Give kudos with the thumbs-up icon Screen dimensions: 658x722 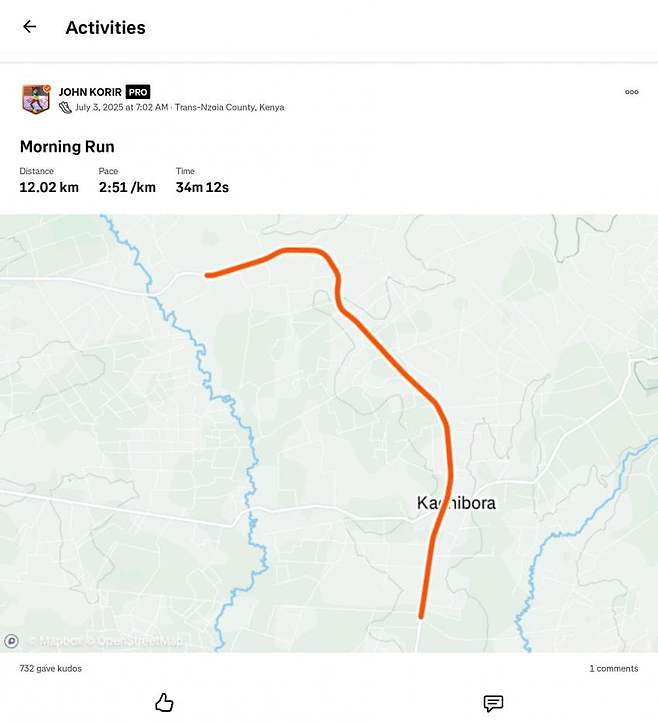(165, 703)
